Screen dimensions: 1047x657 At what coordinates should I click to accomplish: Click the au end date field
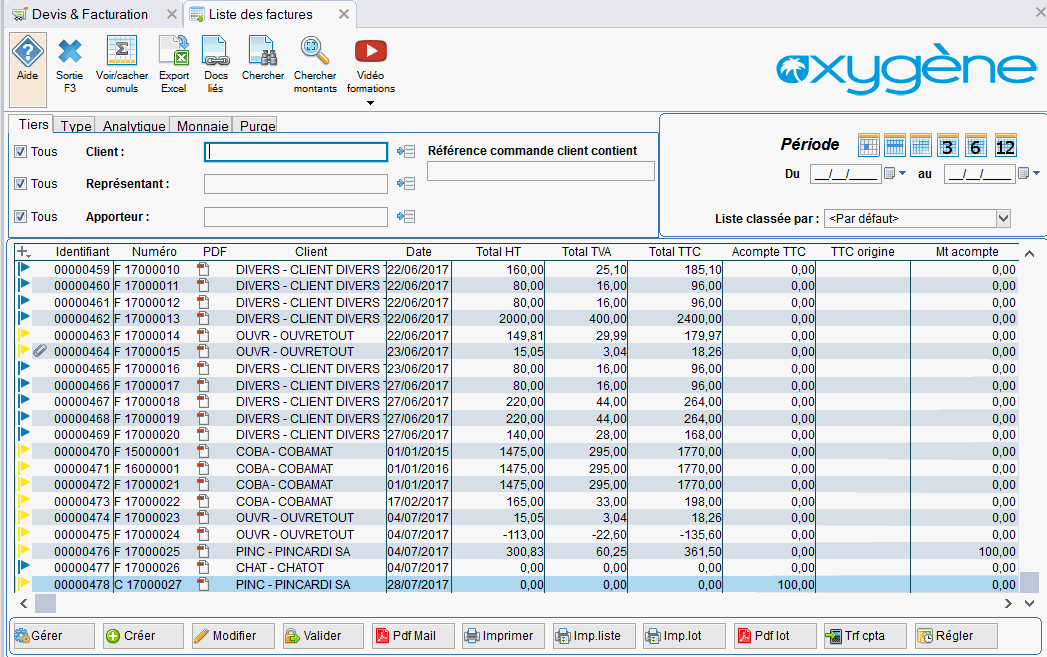(x=980, y=174)
